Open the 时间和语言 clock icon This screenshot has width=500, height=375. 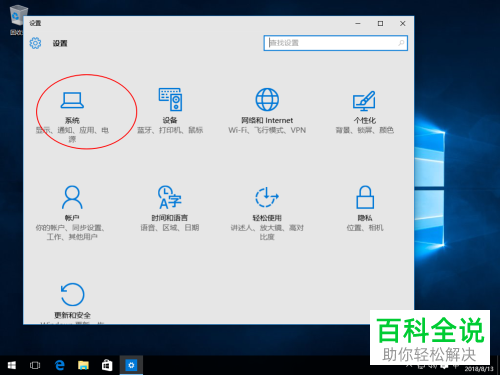pos(170,197)
